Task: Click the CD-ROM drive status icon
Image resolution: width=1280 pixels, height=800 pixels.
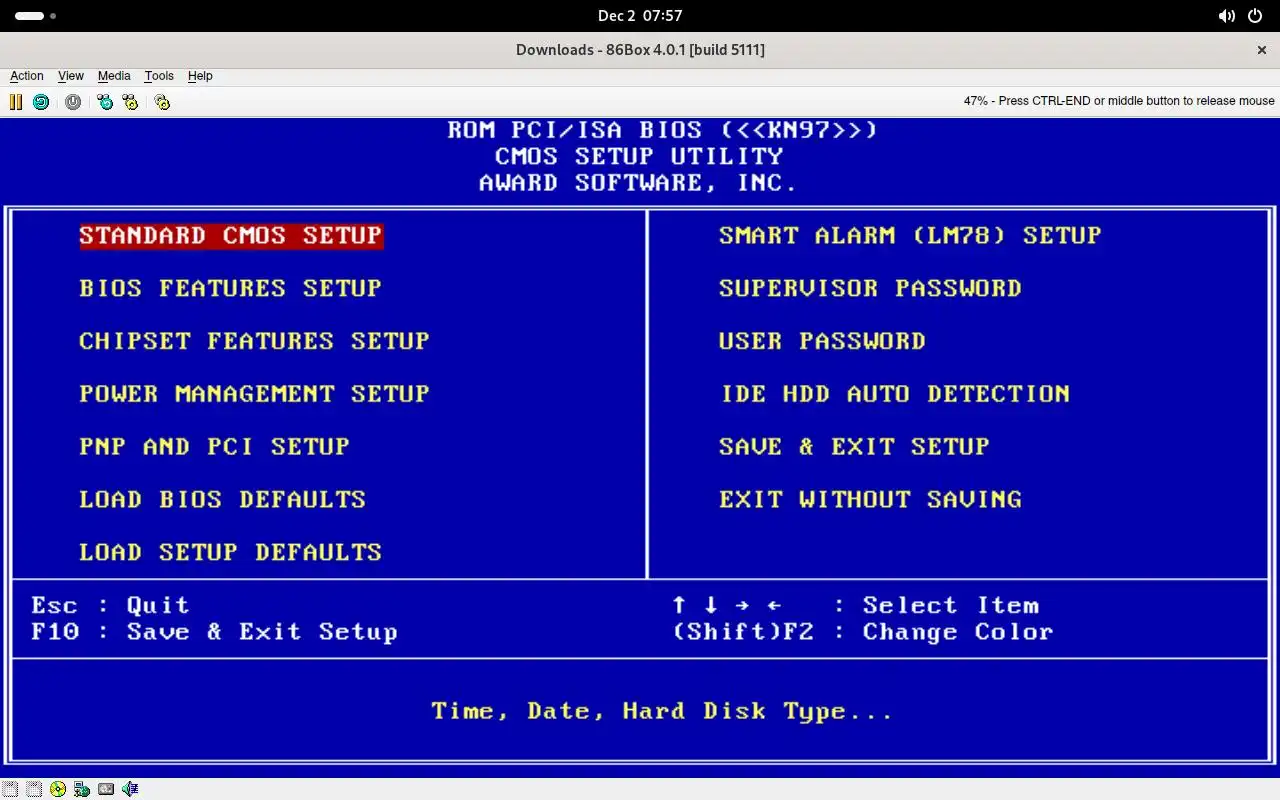Action: pos(58,789)
